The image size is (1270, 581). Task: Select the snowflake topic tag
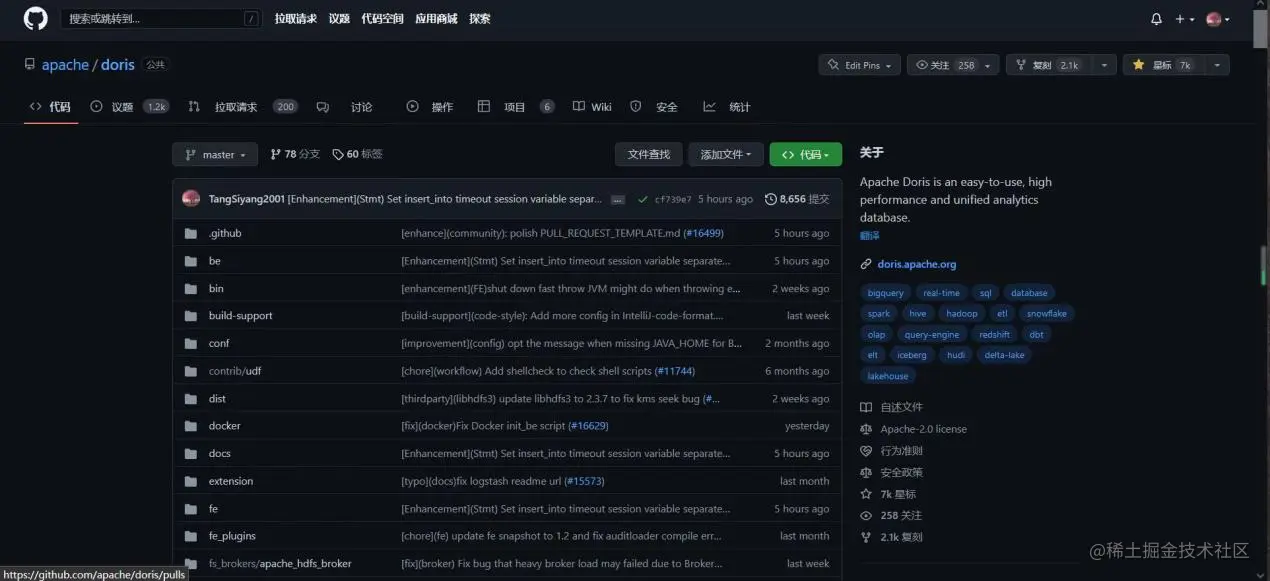[x=1047, y=313]
